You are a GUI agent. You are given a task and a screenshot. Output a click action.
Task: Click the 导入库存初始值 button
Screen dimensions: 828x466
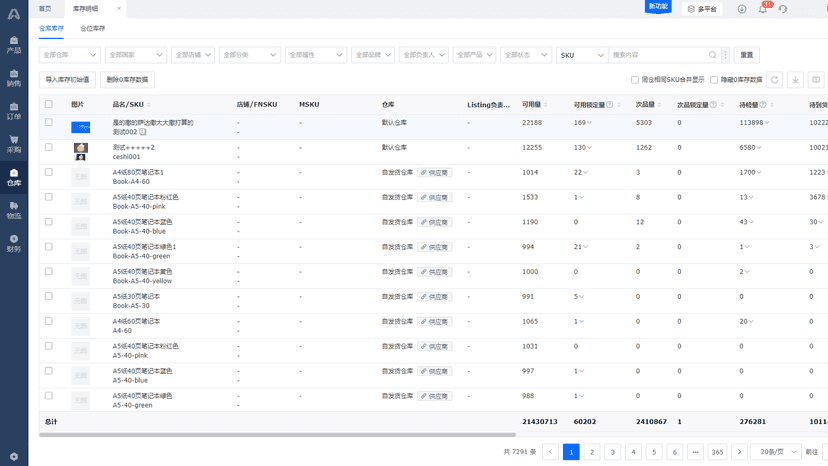click(67, 80)
